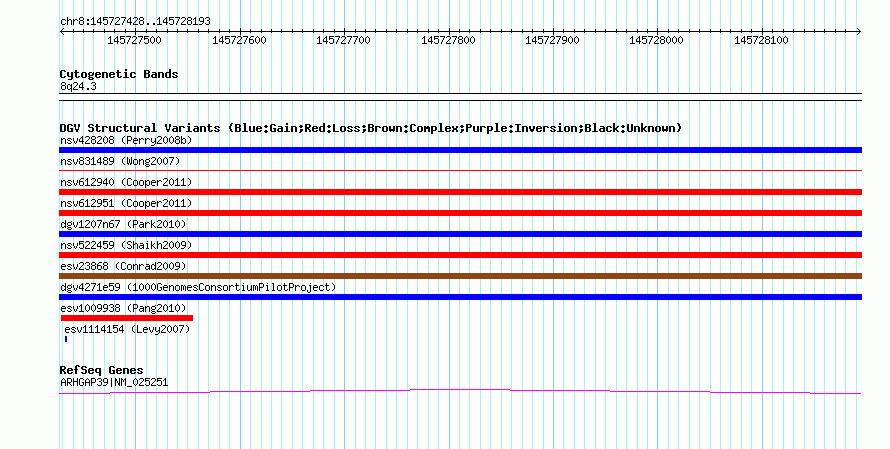Click ruler position 145727600

(239, 40)
